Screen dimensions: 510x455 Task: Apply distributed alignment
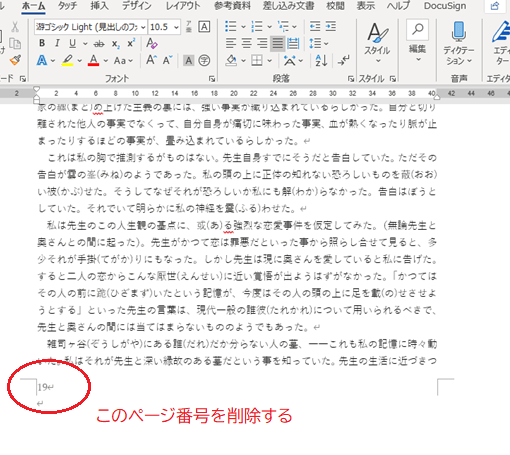(293, 43)
